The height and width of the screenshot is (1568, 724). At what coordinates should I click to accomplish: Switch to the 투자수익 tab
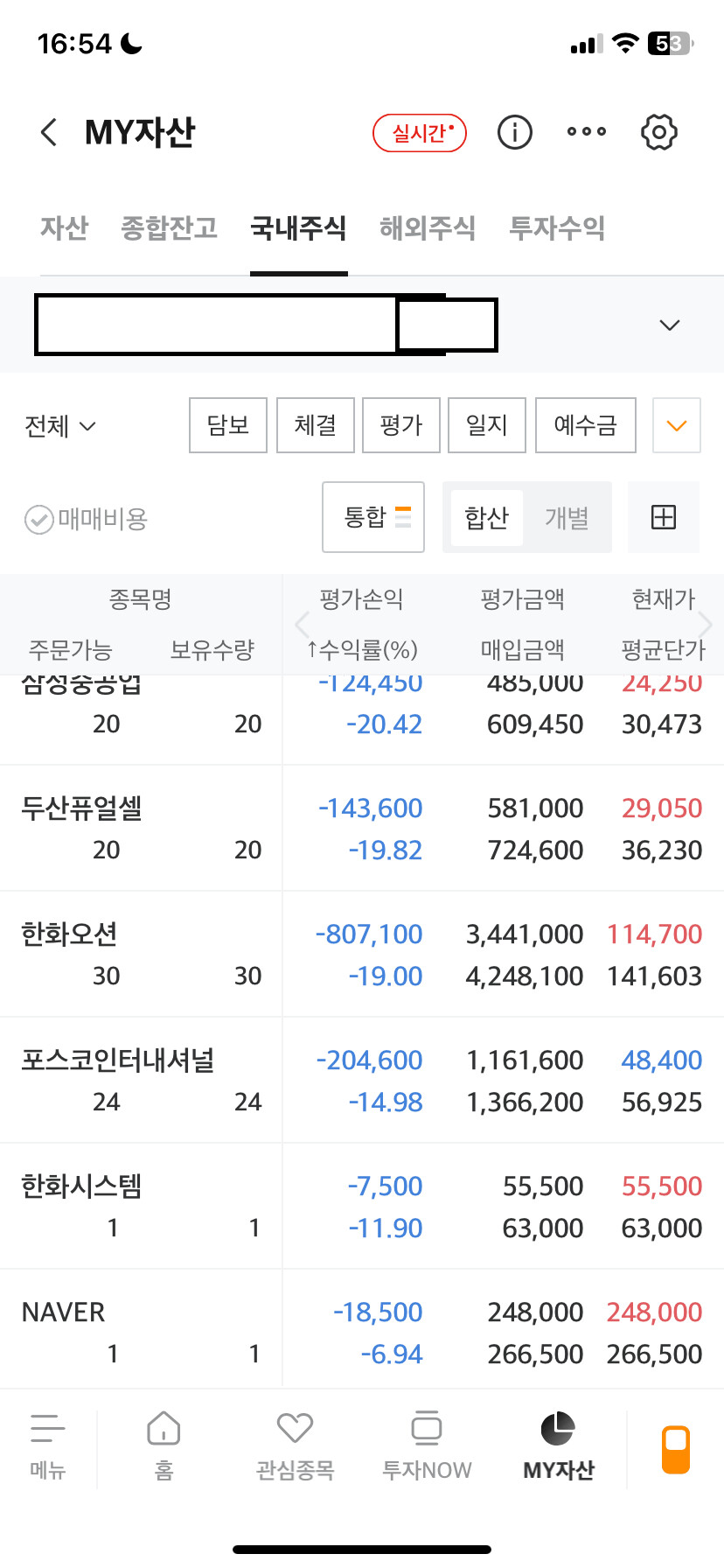[557, 228]
